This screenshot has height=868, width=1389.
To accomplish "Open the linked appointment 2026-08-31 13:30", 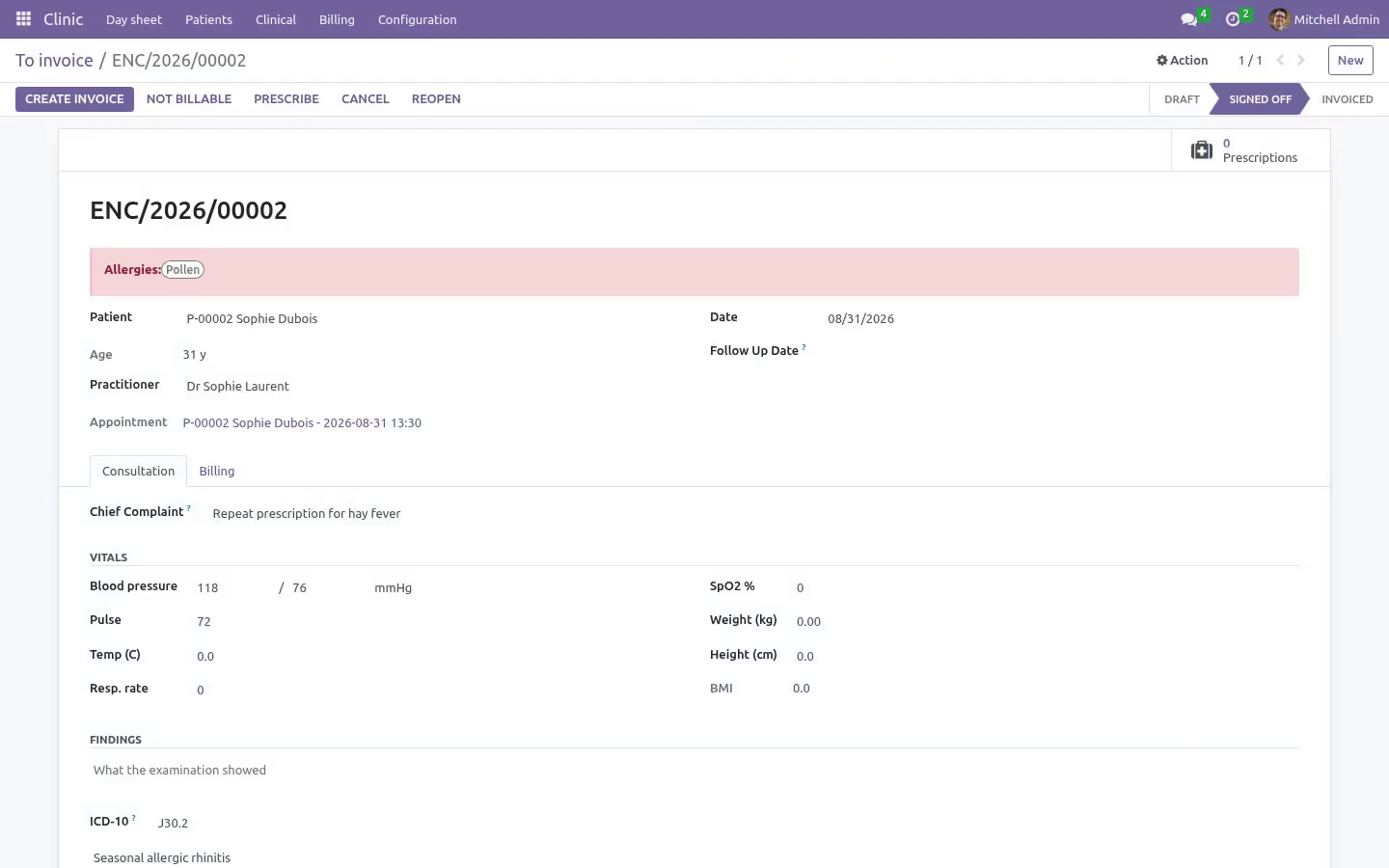I will [302, 422].
